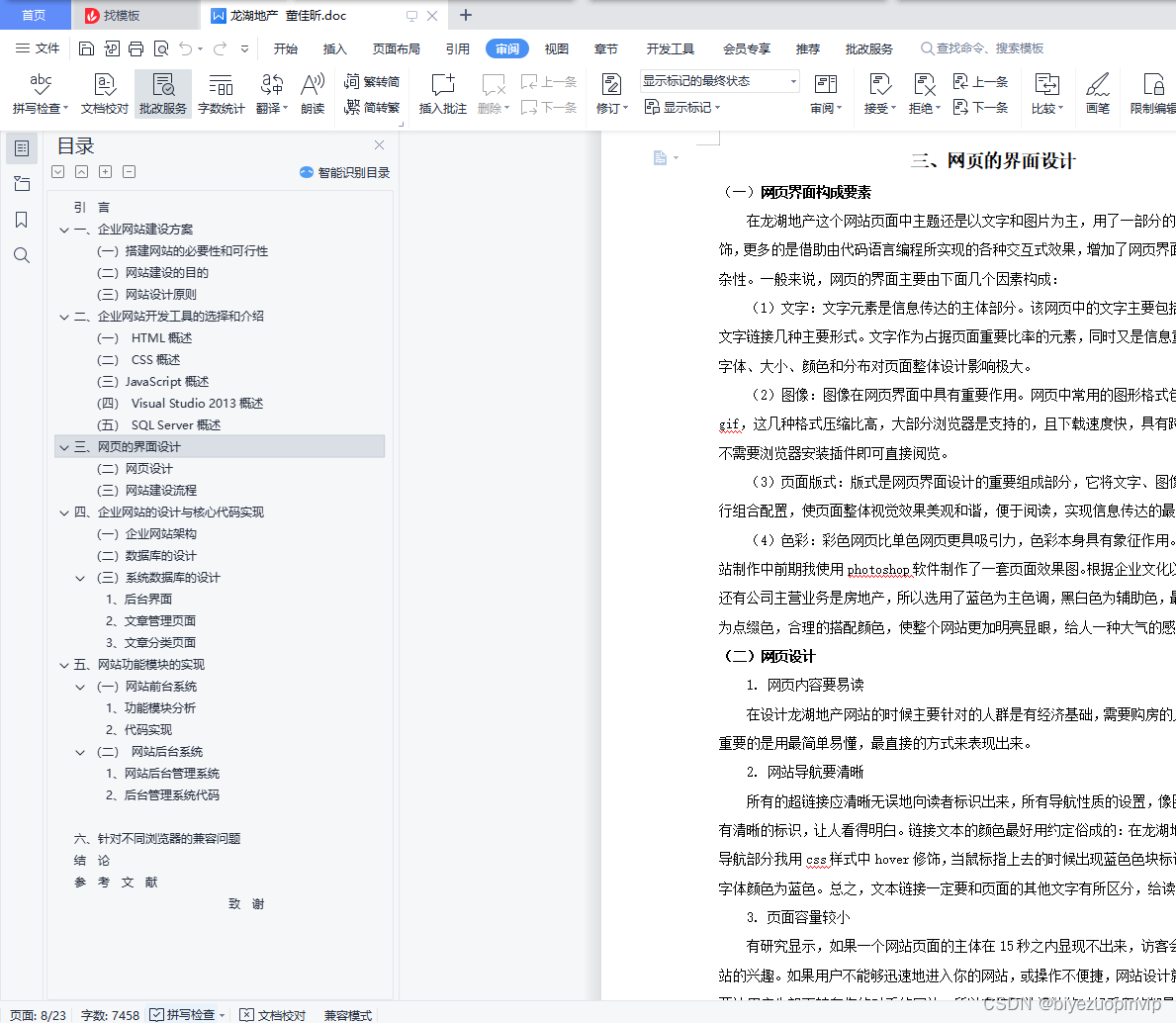Click the save document icon
This screenshot has width=1176, height=1023.
[86, 48]
